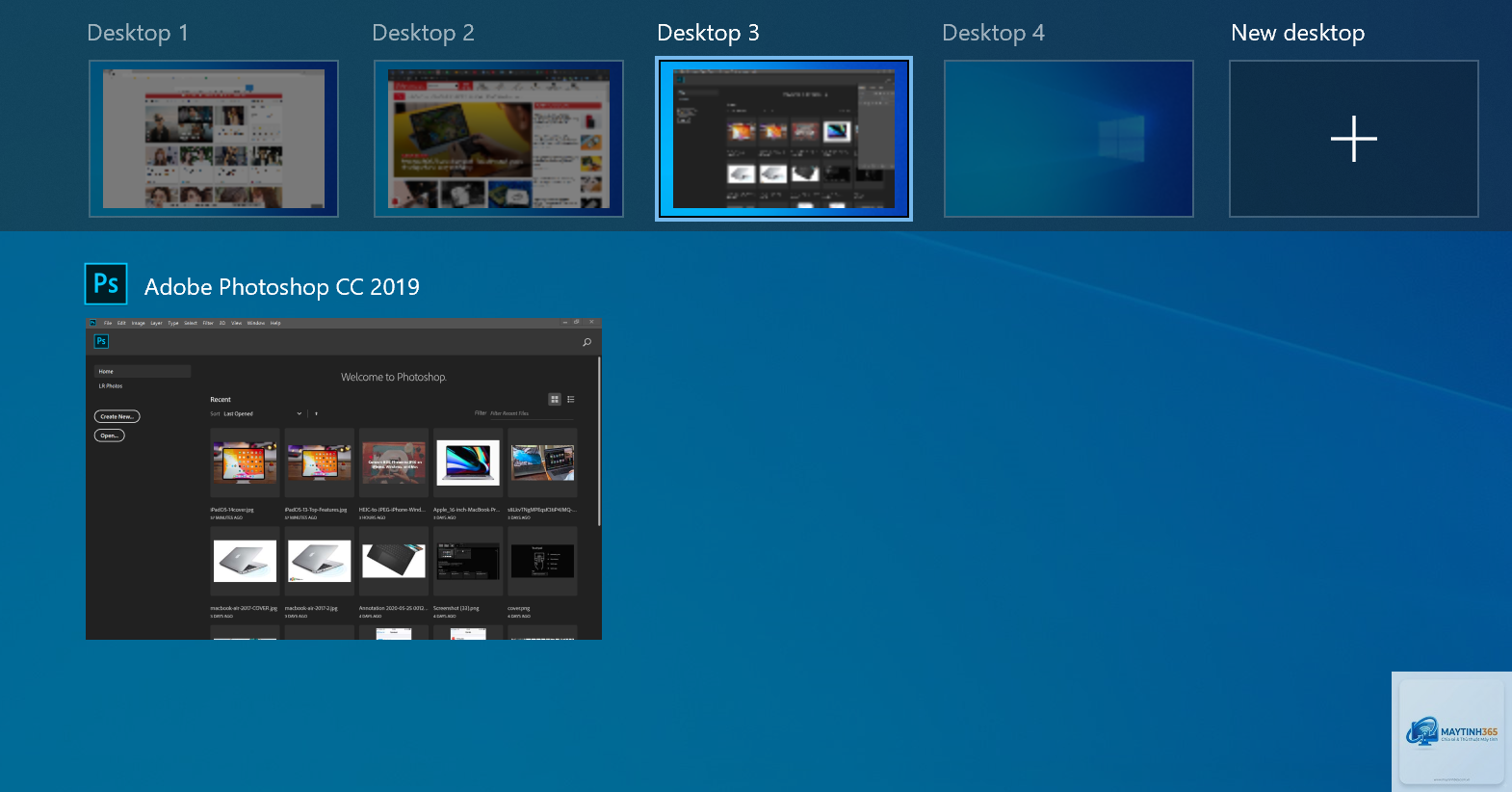Open the Annotation 2020-05-25 recent thumbnail
Image resolution: width=1512 pixels, height=792 pixels.
tap(394, 562)
